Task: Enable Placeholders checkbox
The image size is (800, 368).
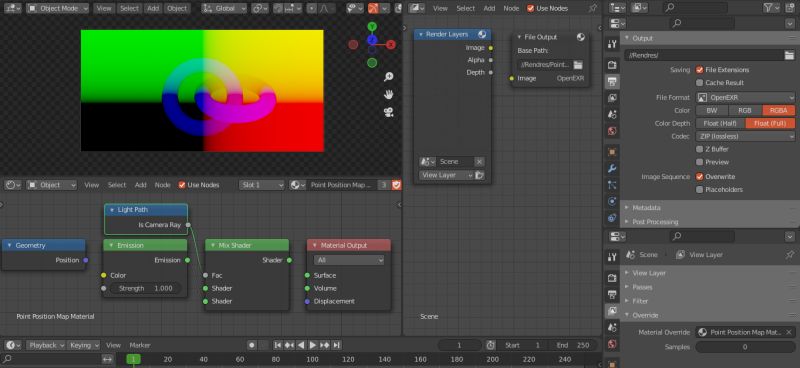Action: (699, 189)
